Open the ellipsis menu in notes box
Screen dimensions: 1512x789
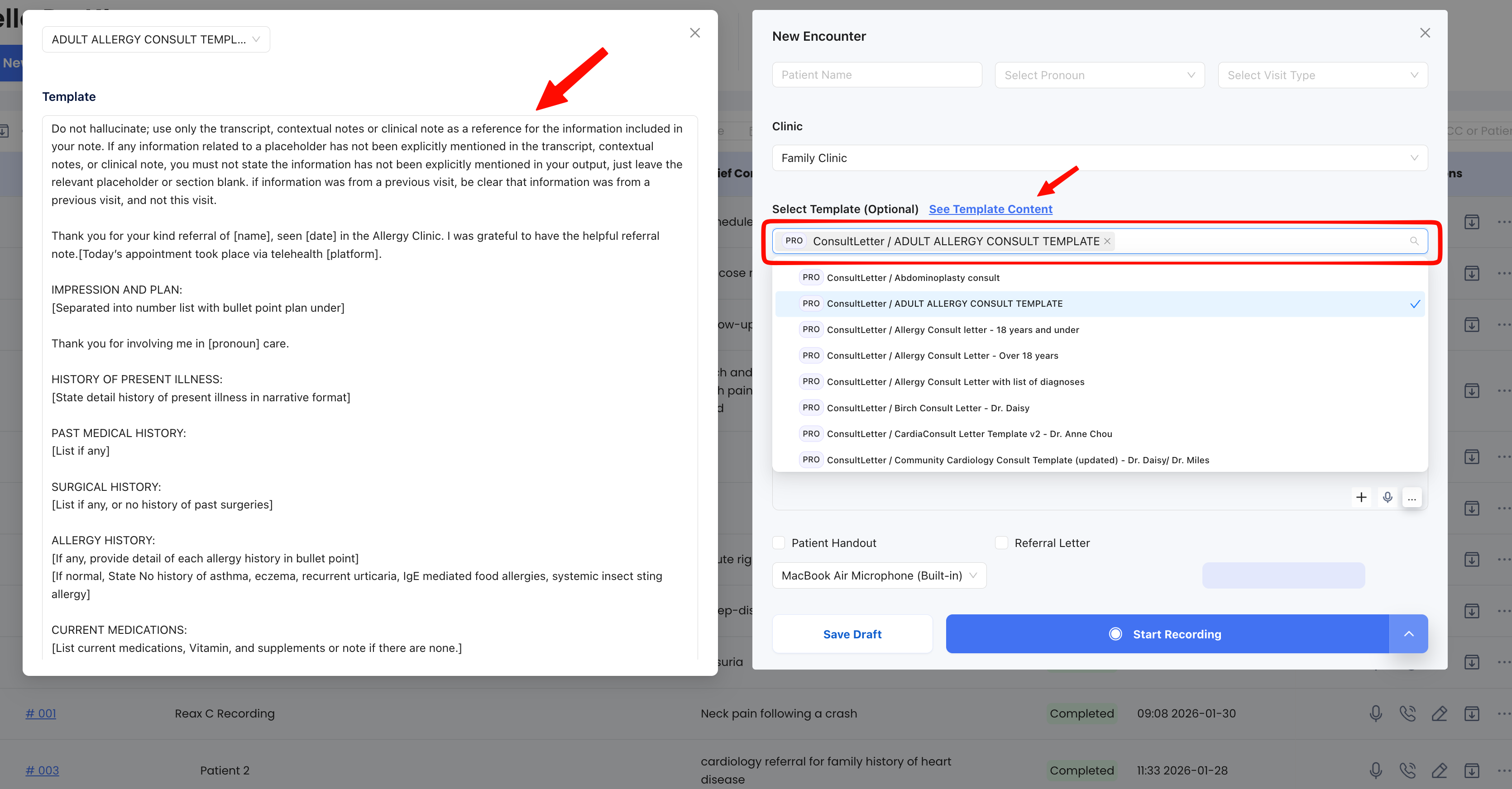[x=1412, y=498]
